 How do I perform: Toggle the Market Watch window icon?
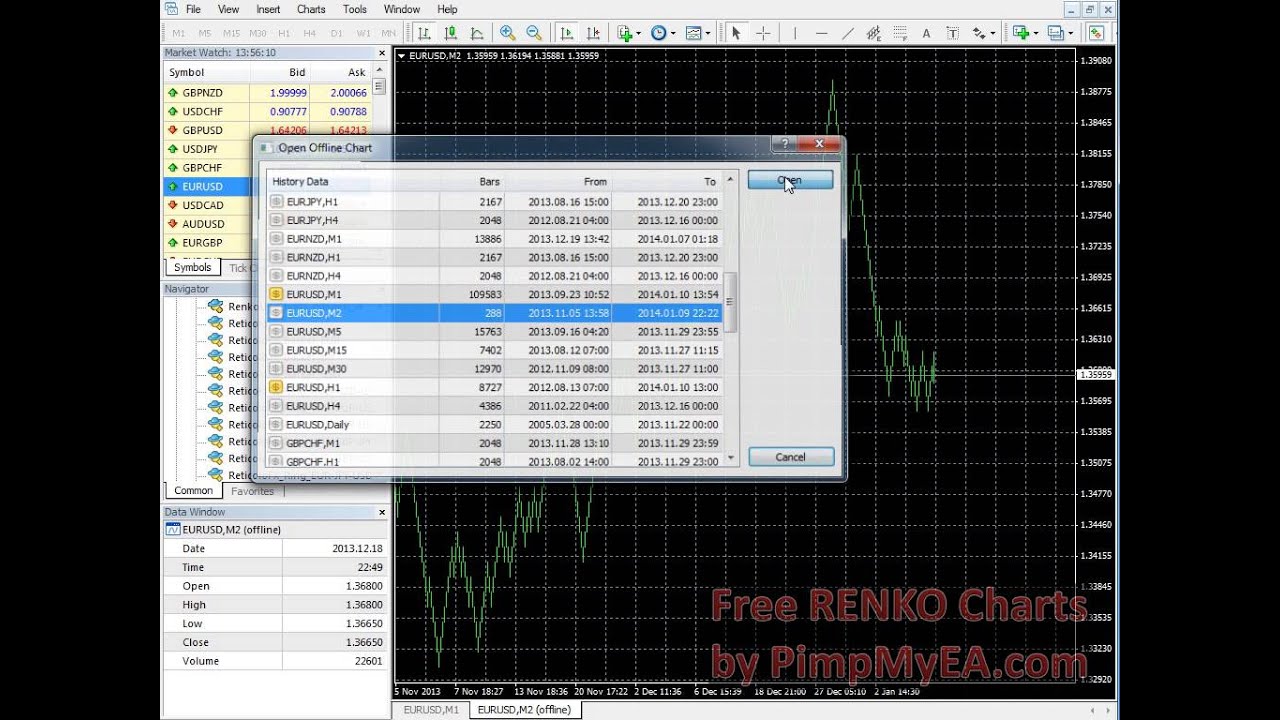tap(1097, 33)
